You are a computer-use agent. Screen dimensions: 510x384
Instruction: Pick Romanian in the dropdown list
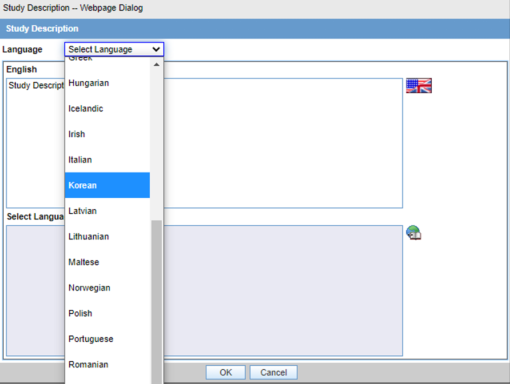click(107, 365)
